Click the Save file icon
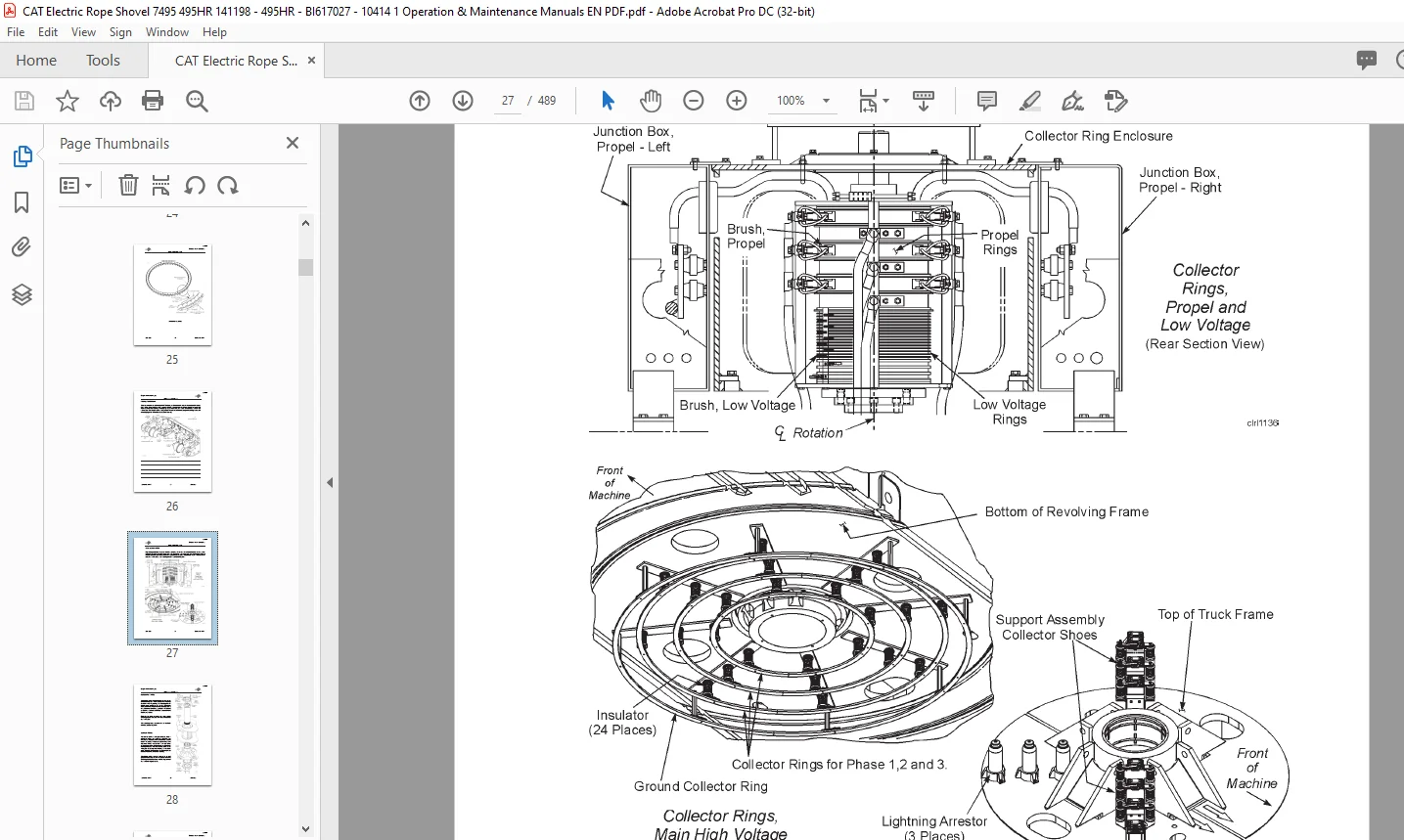Image resolution: width=1404 pixels, height=840 pixels. (x=24, y=101)
